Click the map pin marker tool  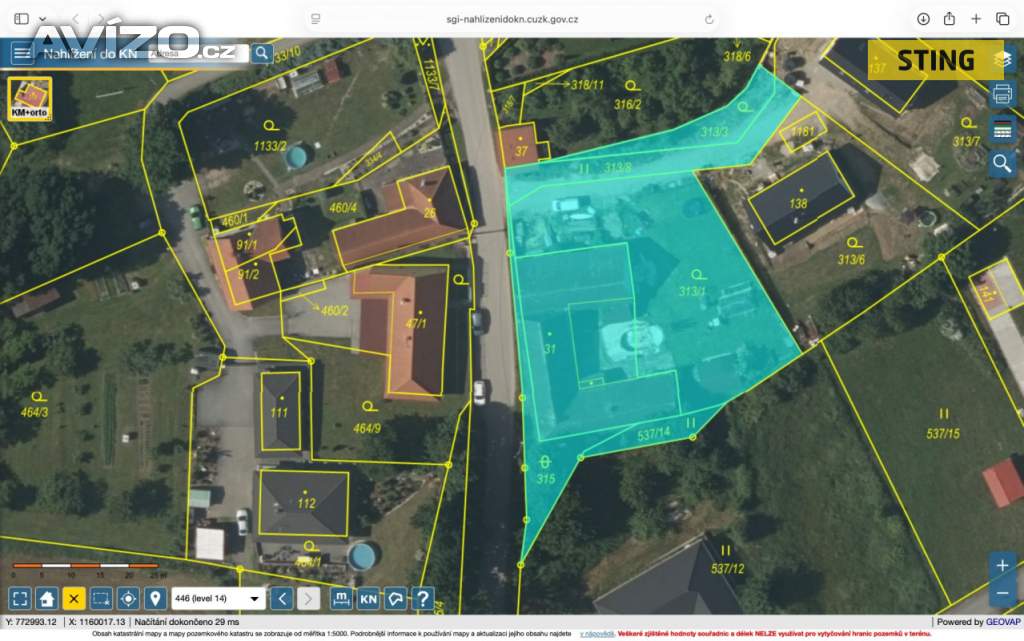155,598
